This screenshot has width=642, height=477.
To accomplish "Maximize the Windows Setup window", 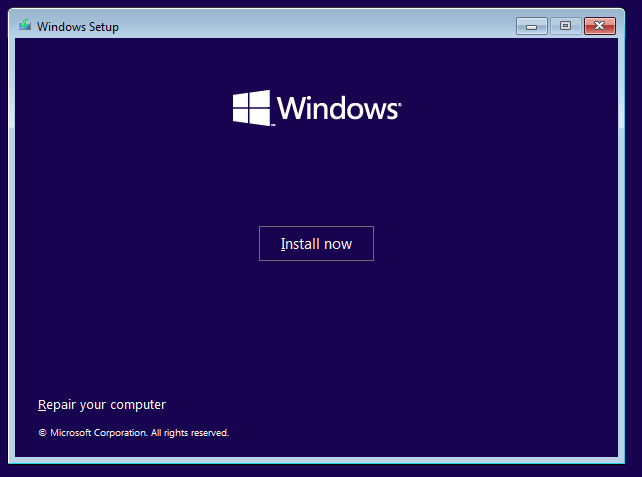I will pos(564,26).
